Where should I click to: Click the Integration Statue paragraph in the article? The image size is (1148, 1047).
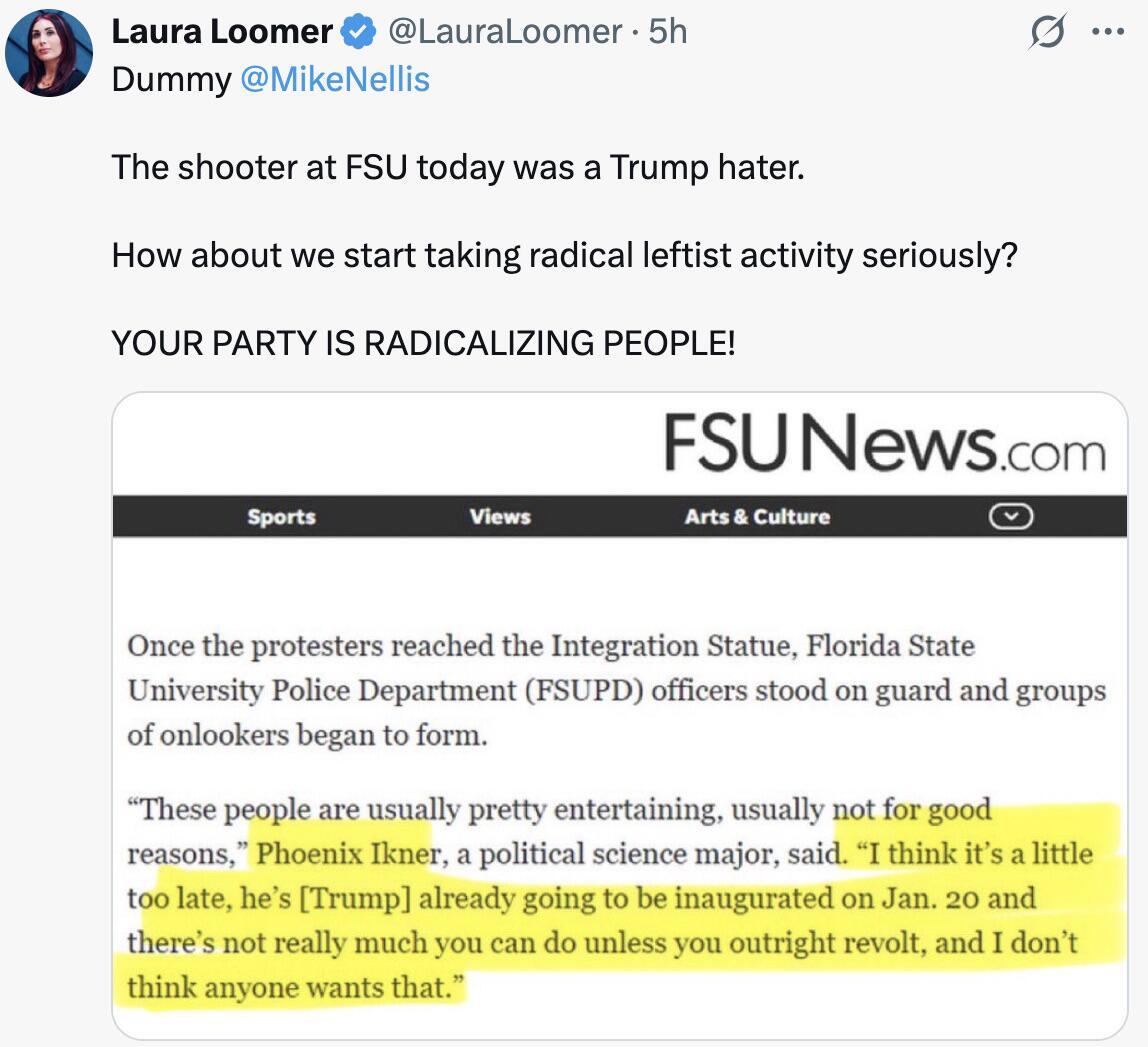click(615, 690)
